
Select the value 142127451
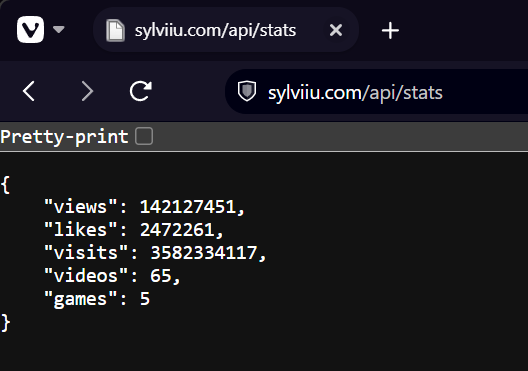(x=188, y=206)
